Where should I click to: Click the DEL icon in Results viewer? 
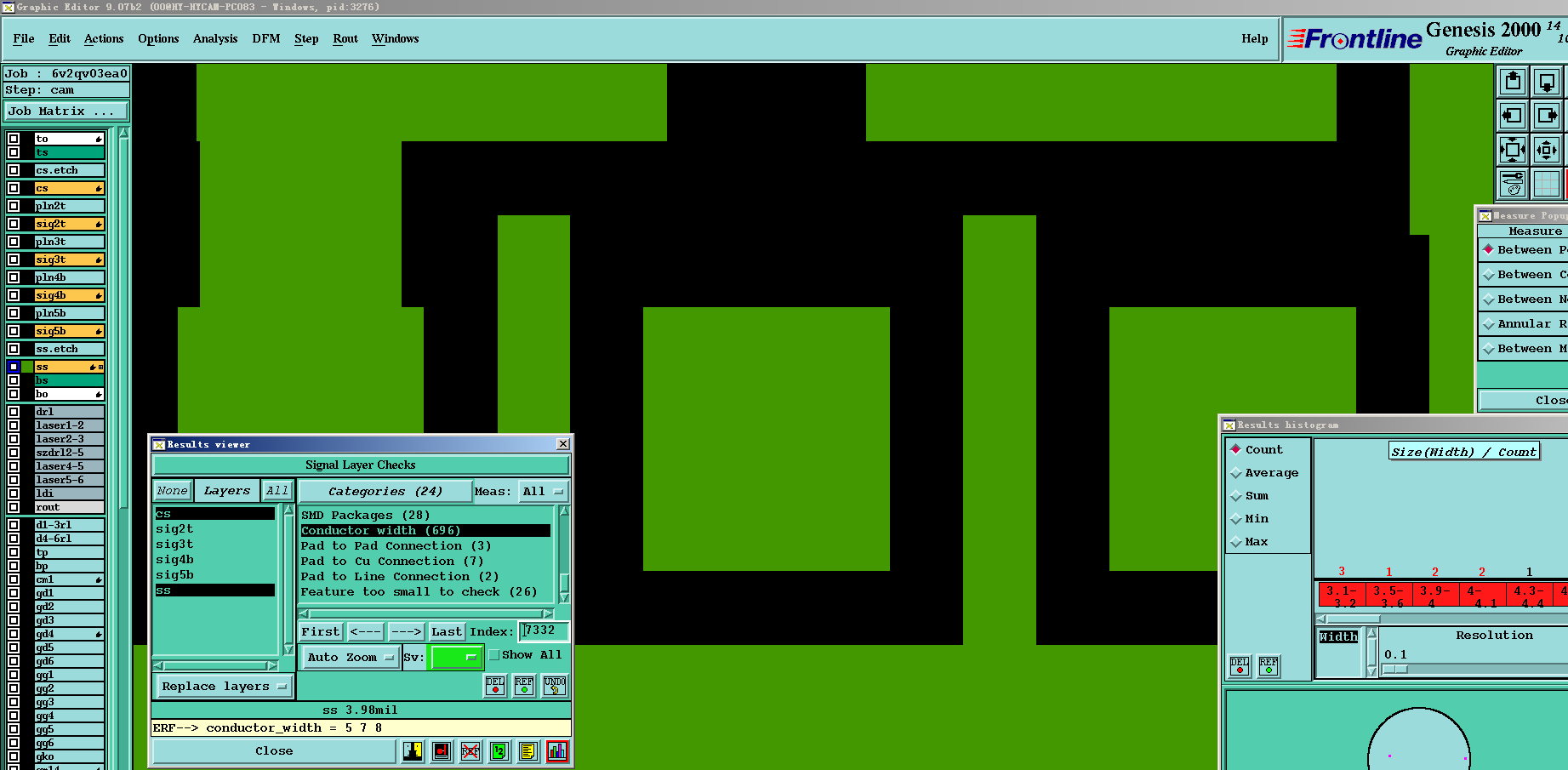(x=495, y=686)
